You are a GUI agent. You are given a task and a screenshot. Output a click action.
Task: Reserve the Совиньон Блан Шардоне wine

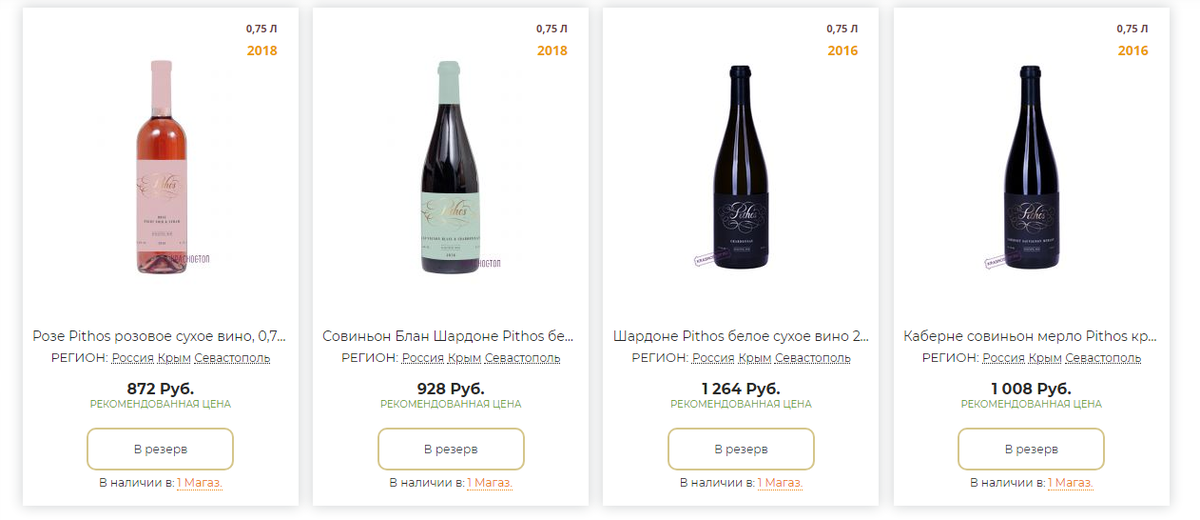(450, 449)
